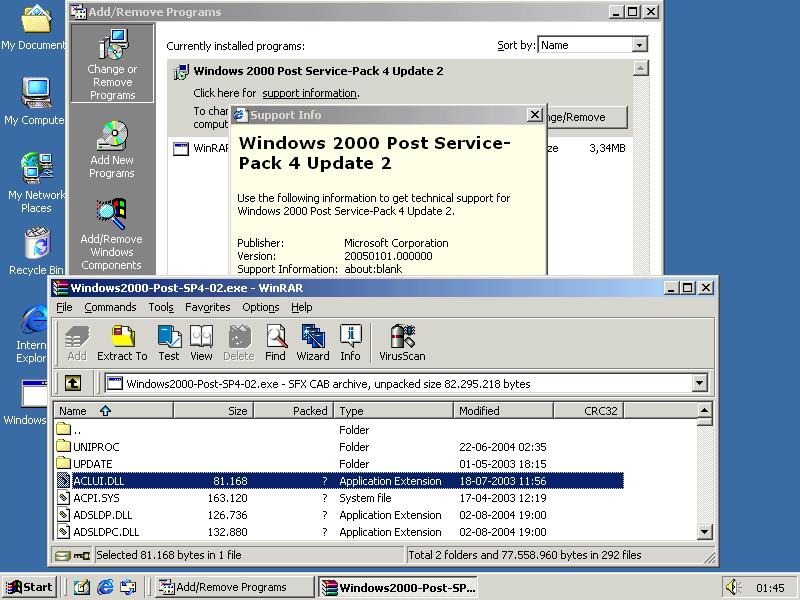Select the My Computer desktop icon
The width and height of the screenshot is (800, 600).
coord(35,101)
